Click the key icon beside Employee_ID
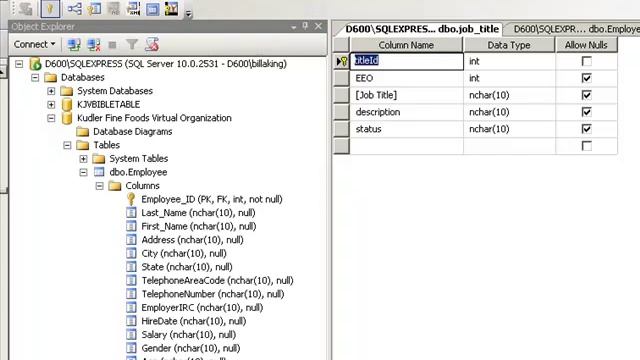This screenshot has height=360, width=640. coord(131,199)
